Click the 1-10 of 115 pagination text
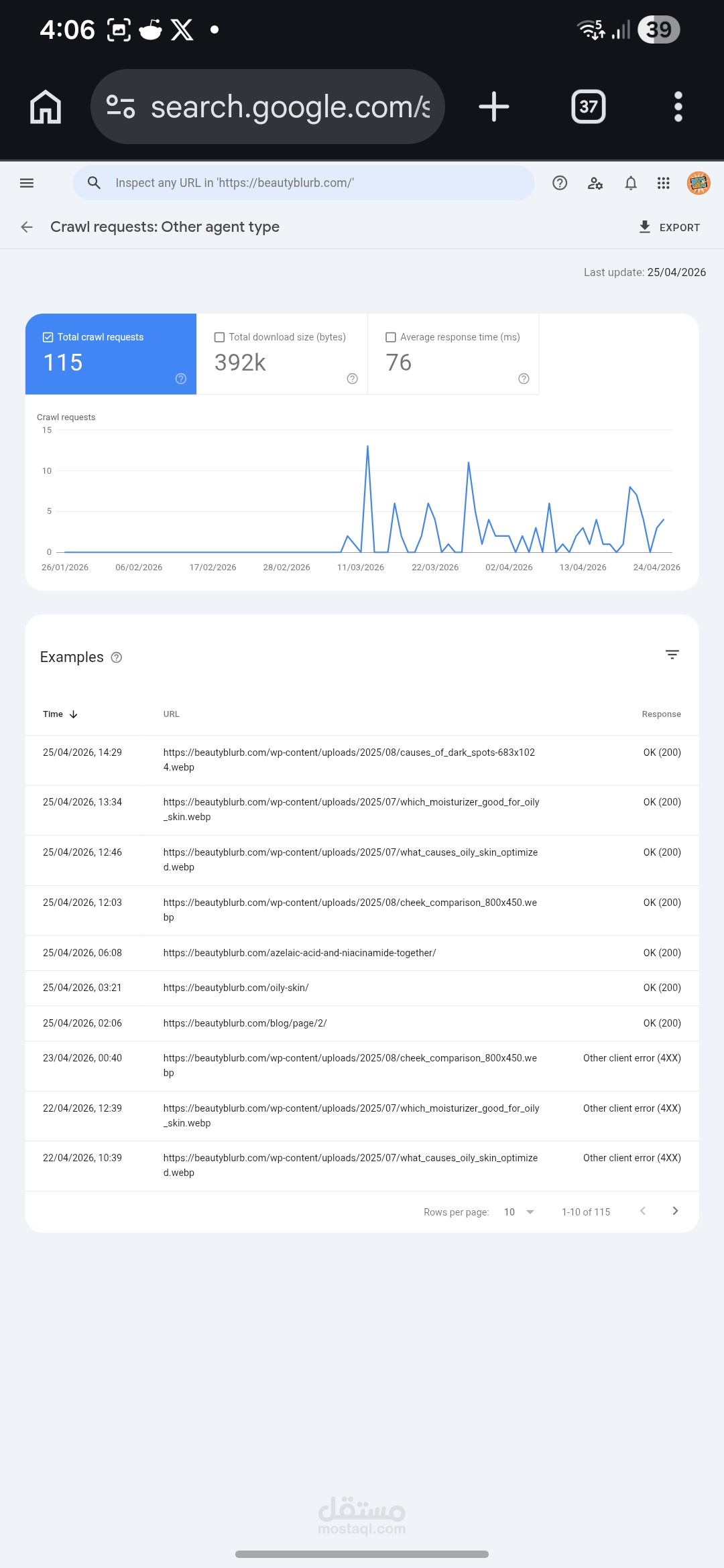This screenshot has height=1568, width=724. [586, 1212]
